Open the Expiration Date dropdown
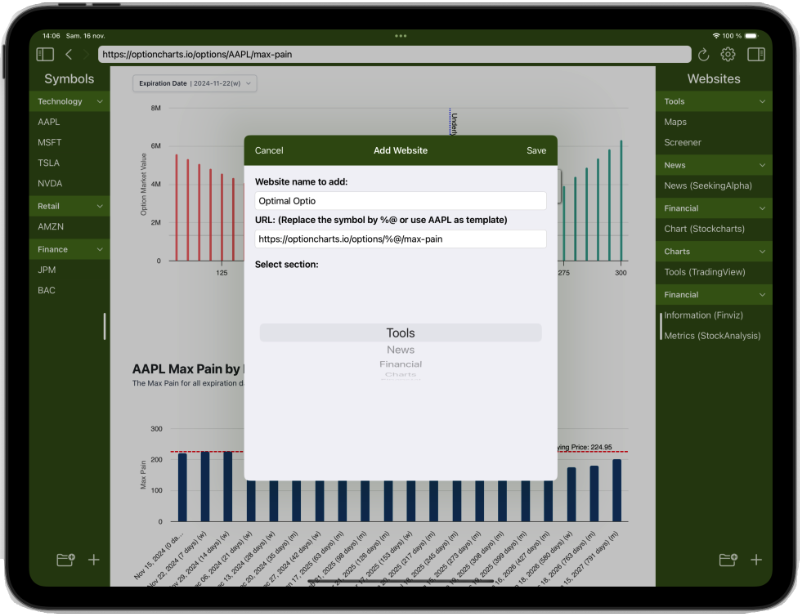 [x=195, y=84]
